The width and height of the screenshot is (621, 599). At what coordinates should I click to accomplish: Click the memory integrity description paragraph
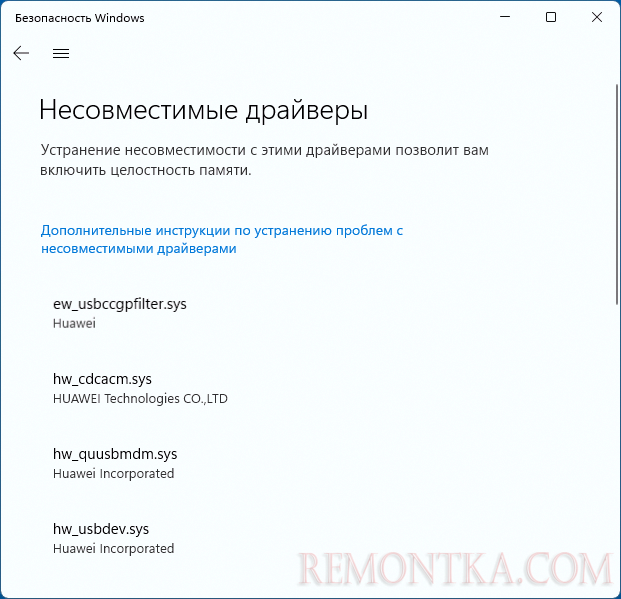[x=265, y=160]
